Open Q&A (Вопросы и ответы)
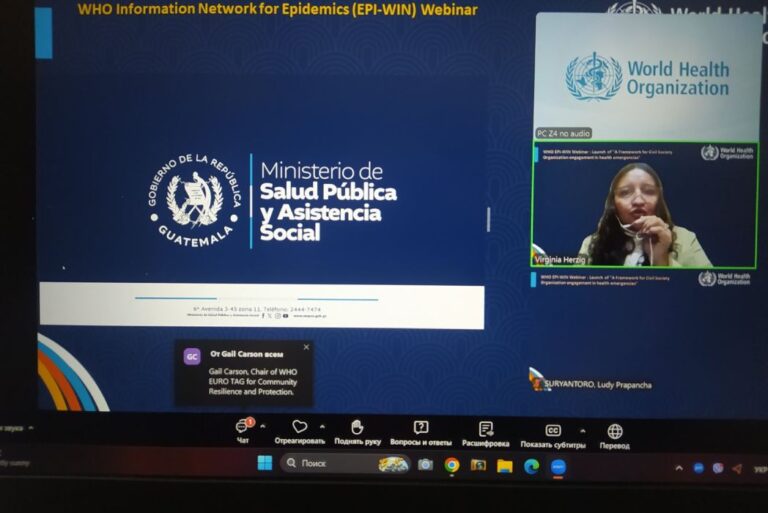The width and height of the screenshot is (768, 513). coord(421,428)
